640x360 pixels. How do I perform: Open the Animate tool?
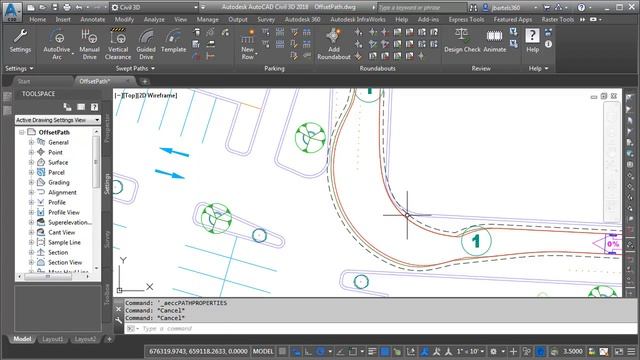[x=495, y=41]
